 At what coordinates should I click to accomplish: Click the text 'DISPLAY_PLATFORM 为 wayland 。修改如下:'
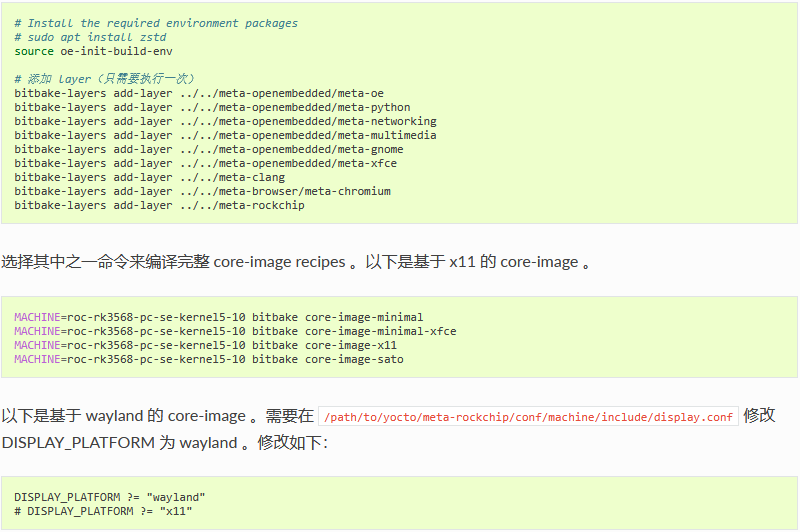165,443
